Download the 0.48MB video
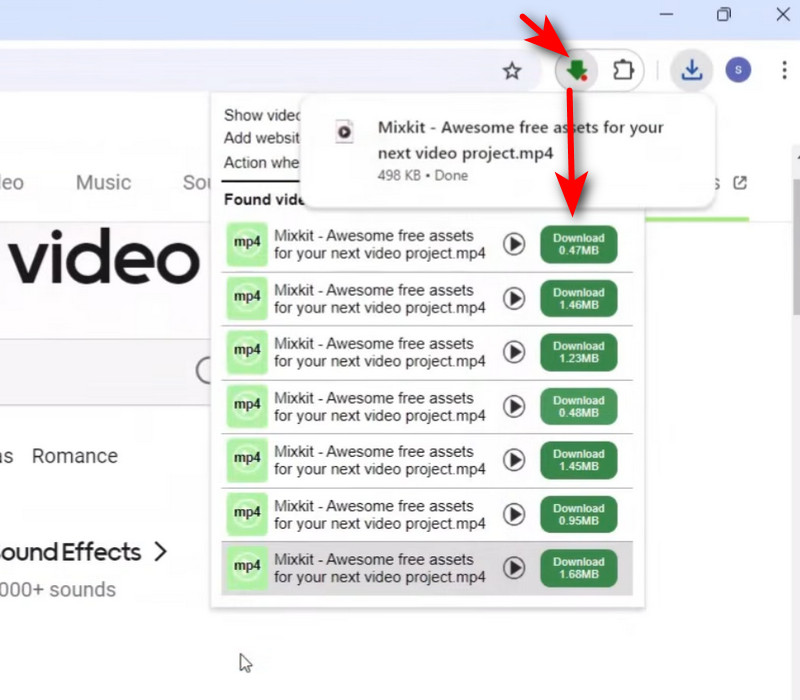The width and height of the screenshot is (800, 700). coord(579,407)
